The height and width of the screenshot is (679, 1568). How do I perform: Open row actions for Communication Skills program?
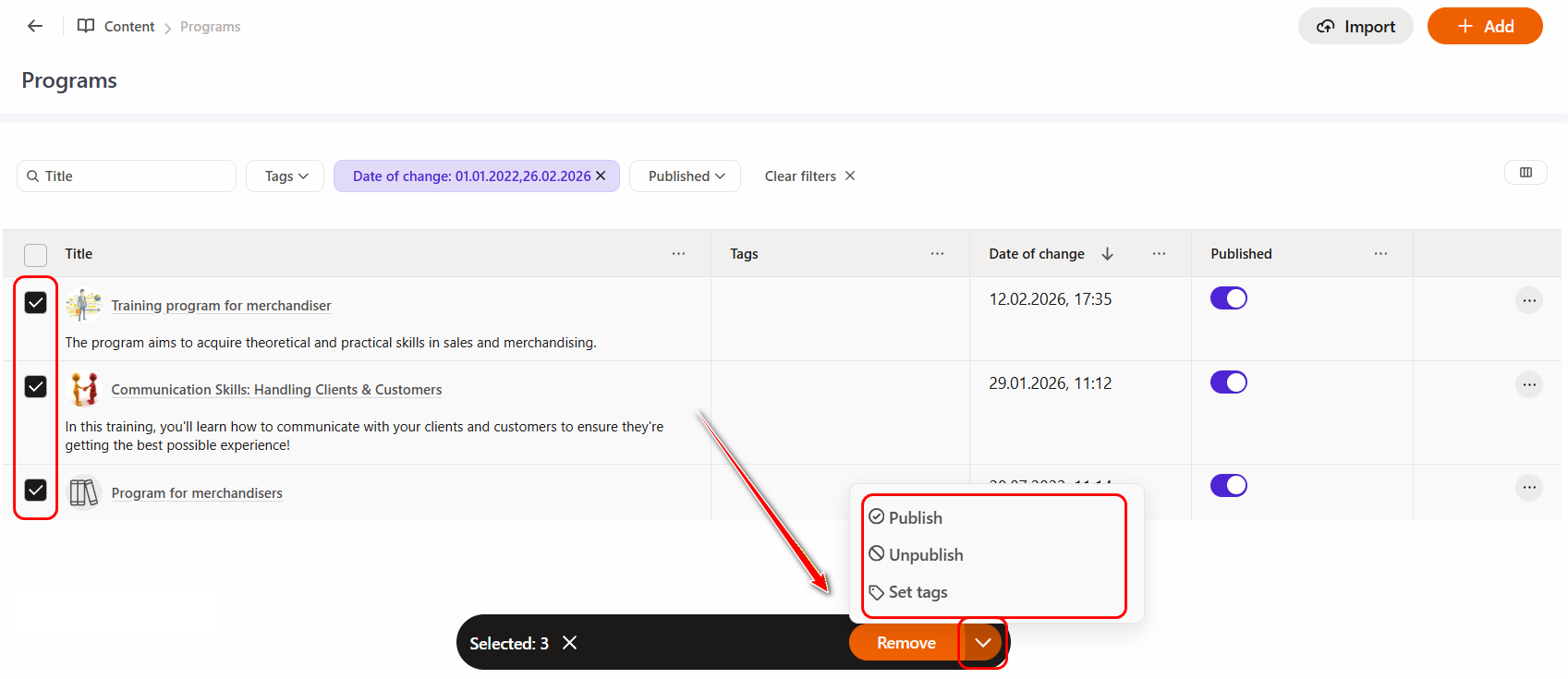tap(1528, 384)
